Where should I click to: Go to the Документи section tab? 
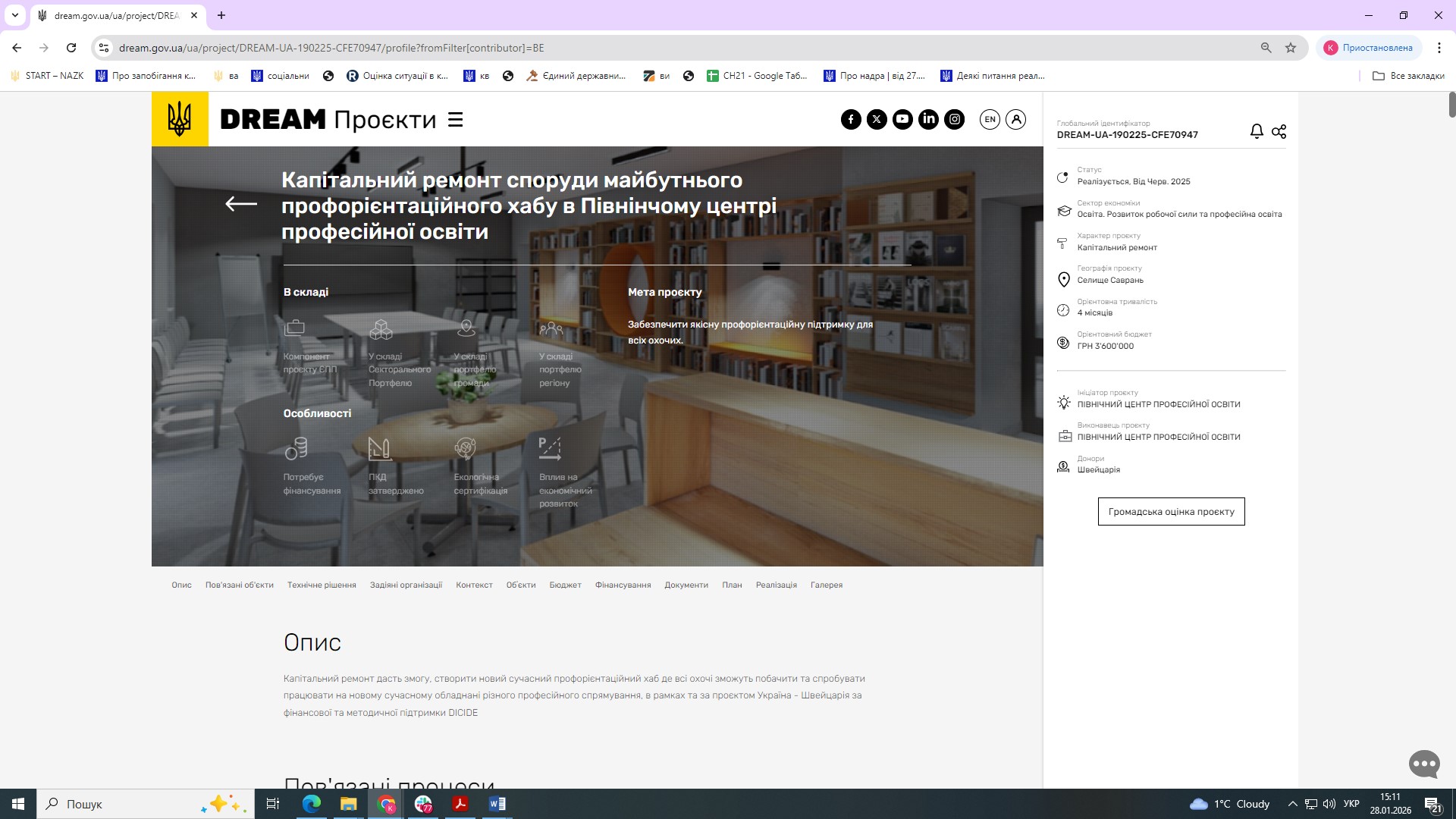(x=686, y=585)
